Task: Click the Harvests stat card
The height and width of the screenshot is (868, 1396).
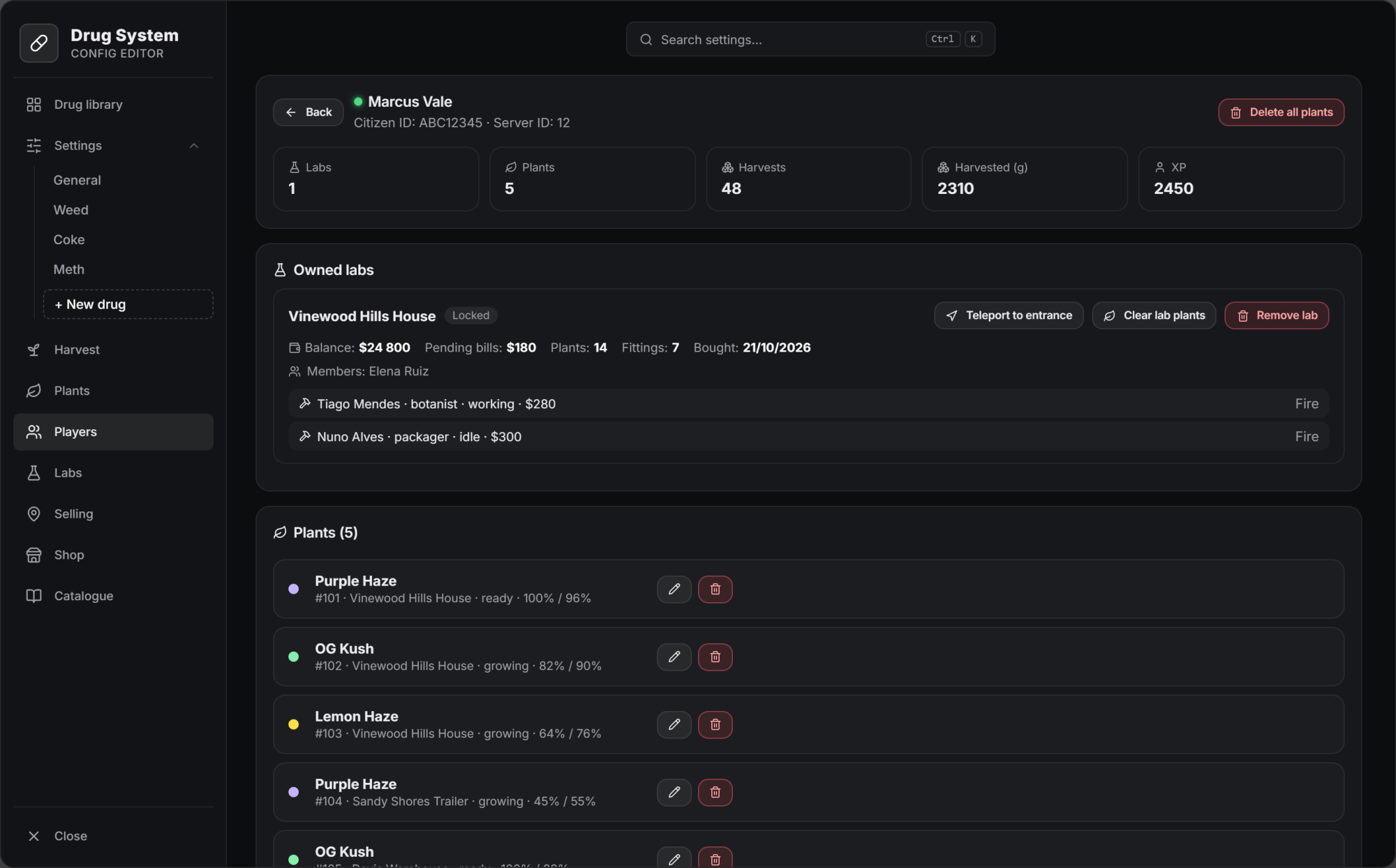Action: (808, 179)
